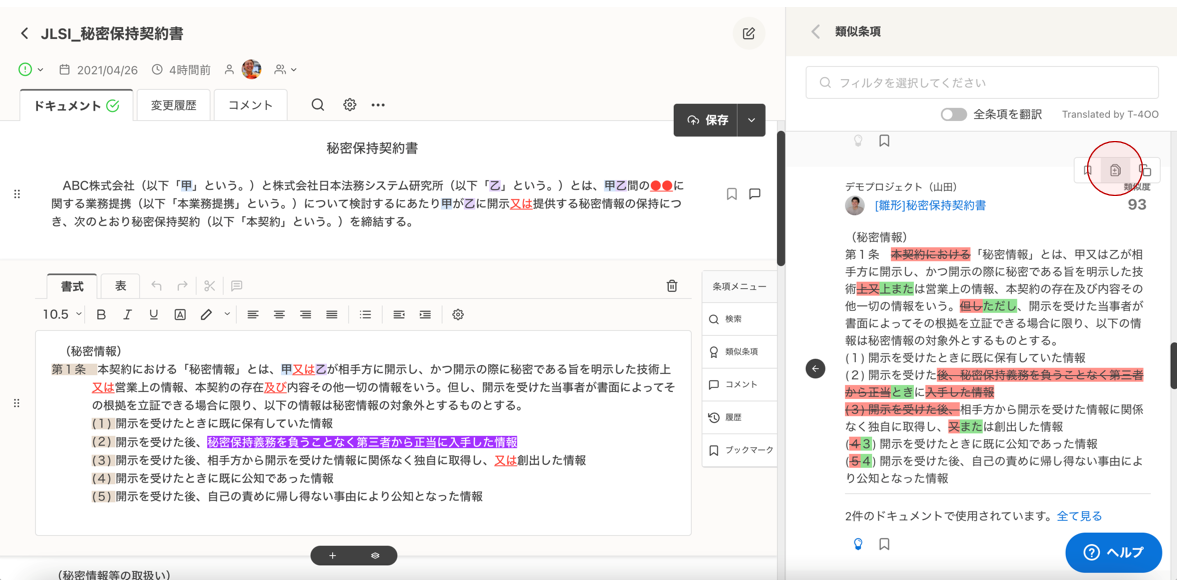Switch to the 変更履歴 tab
Image resolution: width=1179 pixels, height=580 pixels.
coord(174,105)
